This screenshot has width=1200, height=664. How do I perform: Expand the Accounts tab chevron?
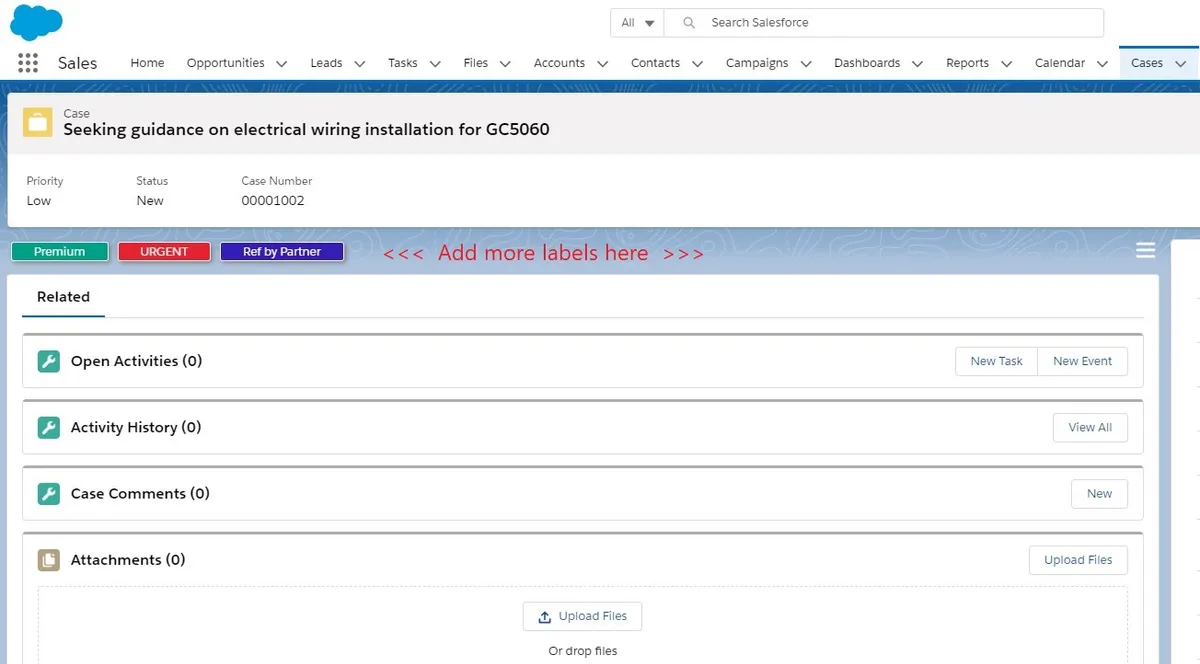(x=602, y=63)
